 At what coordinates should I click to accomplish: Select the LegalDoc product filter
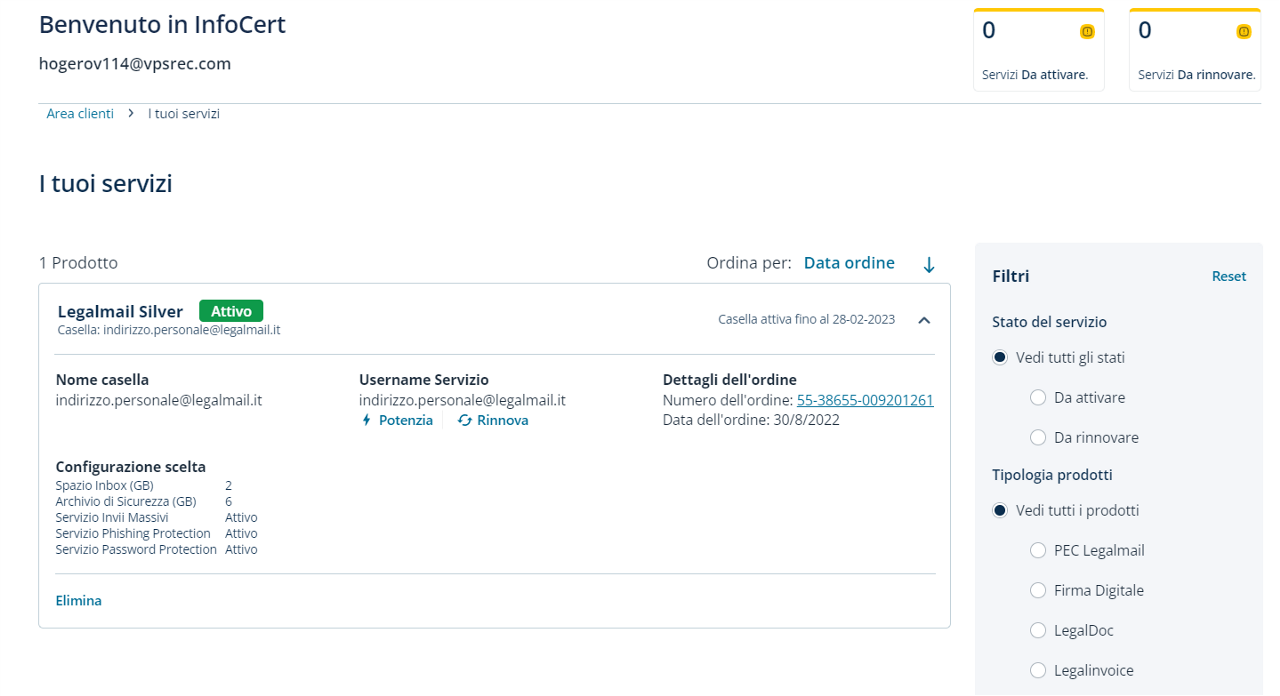(x=1037, y=631)
